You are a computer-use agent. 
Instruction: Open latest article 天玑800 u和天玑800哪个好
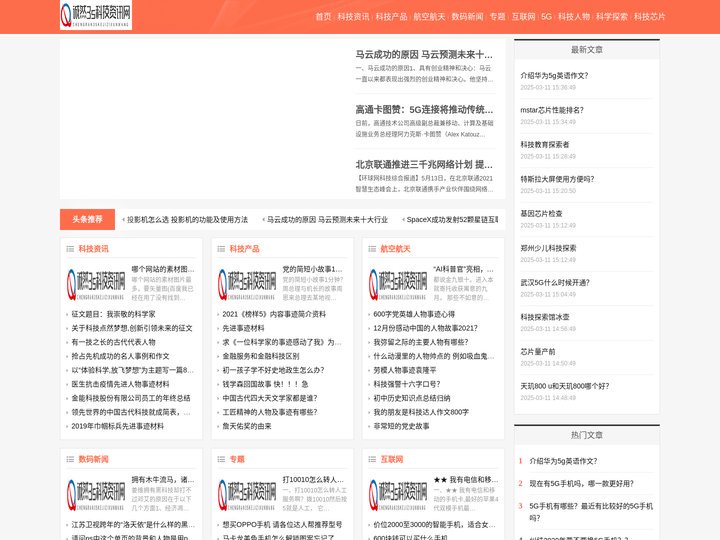pyautogui.click(x=565, y=386)
